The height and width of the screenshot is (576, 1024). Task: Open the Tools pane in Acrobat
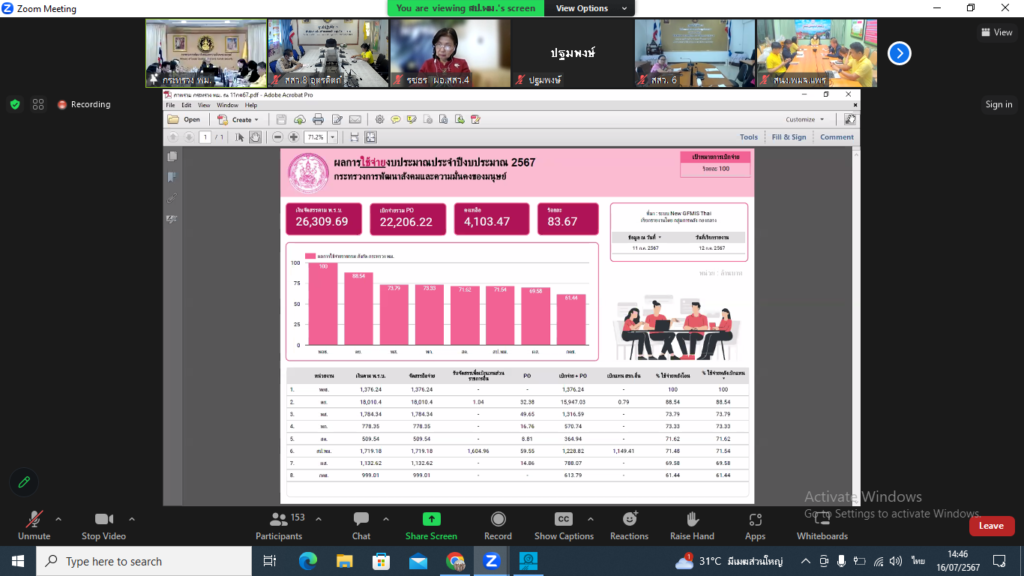(748, 137)
